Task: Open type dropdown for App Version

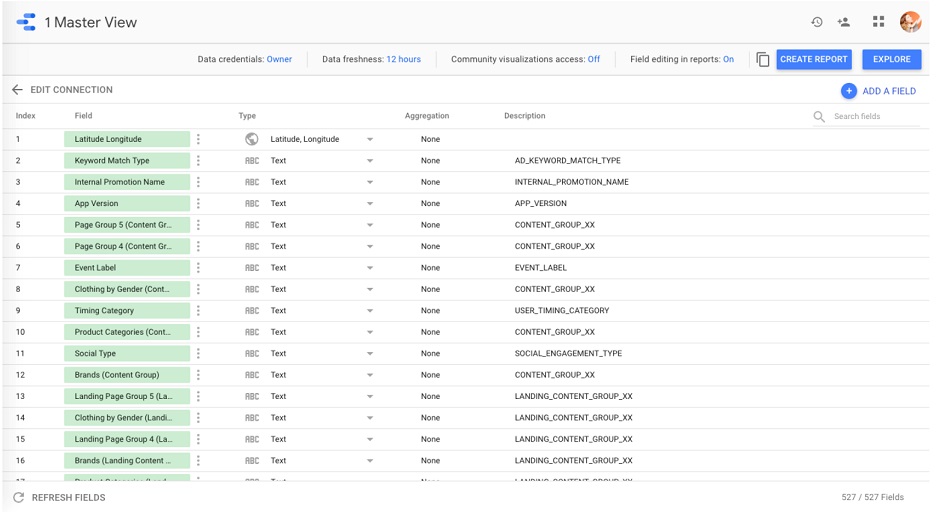Action: [370, 204]
